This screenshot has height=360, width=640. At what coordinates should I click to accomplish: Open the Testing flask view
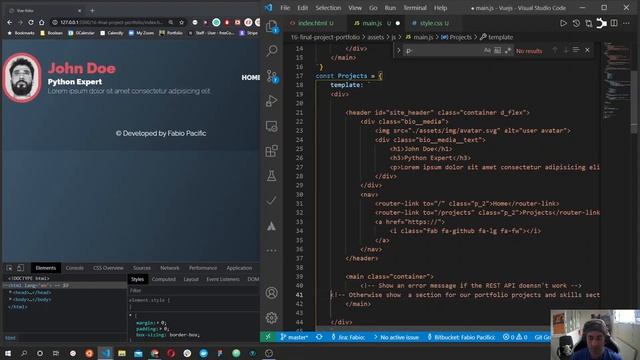coord(271,176)
